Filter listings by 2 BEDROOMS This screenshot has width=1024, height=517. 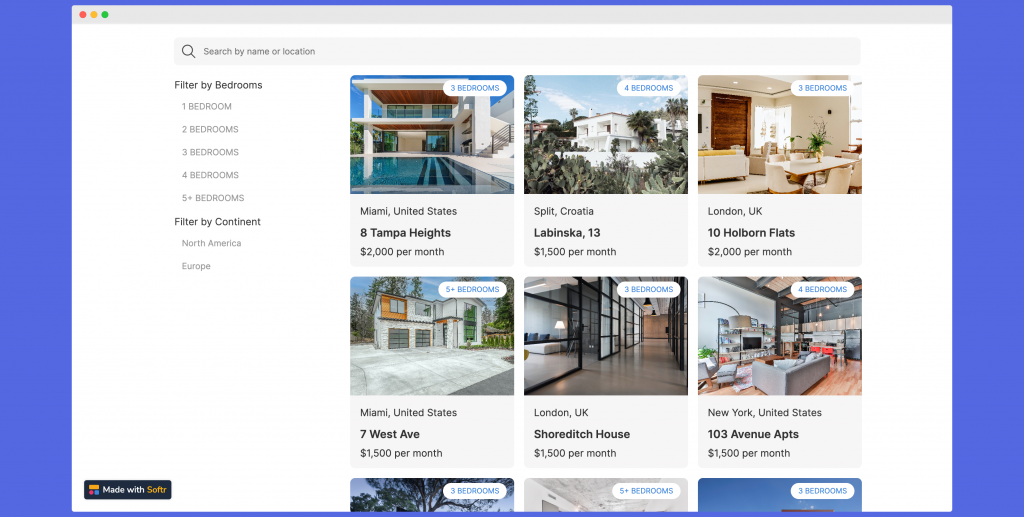(210, 129)
